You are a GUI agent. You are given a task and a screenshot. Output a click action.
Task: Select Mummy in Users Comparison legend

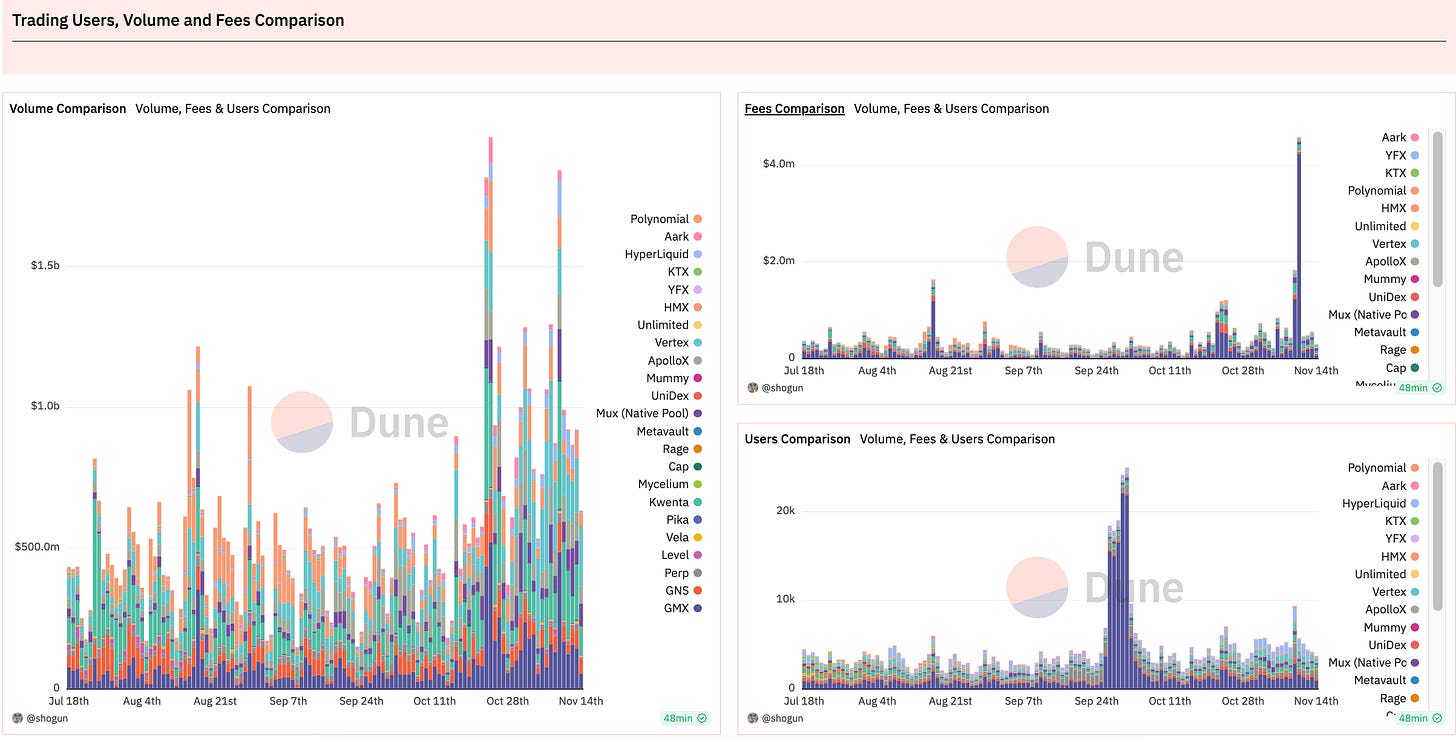point(1391,627)
